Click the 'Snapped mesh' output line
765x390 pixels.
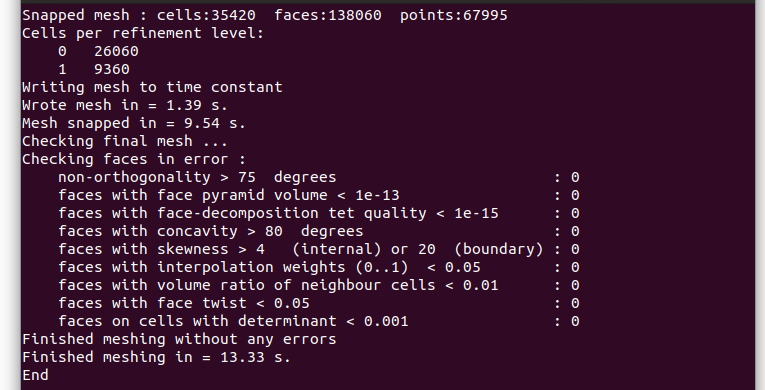click(x=265, y=15)
